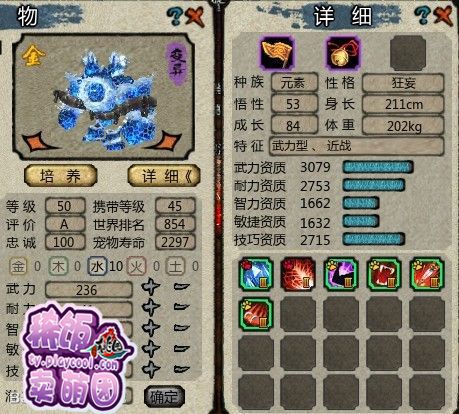
Task: Increase 武力 with the plus button
Action: (x=150, y=287)
